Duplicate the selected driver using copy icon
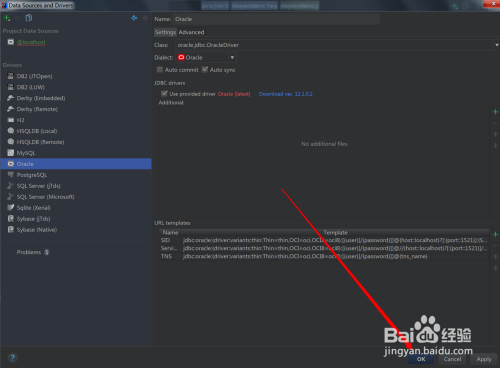Screen dimensions: 500x368 click(x=29, y=18)
